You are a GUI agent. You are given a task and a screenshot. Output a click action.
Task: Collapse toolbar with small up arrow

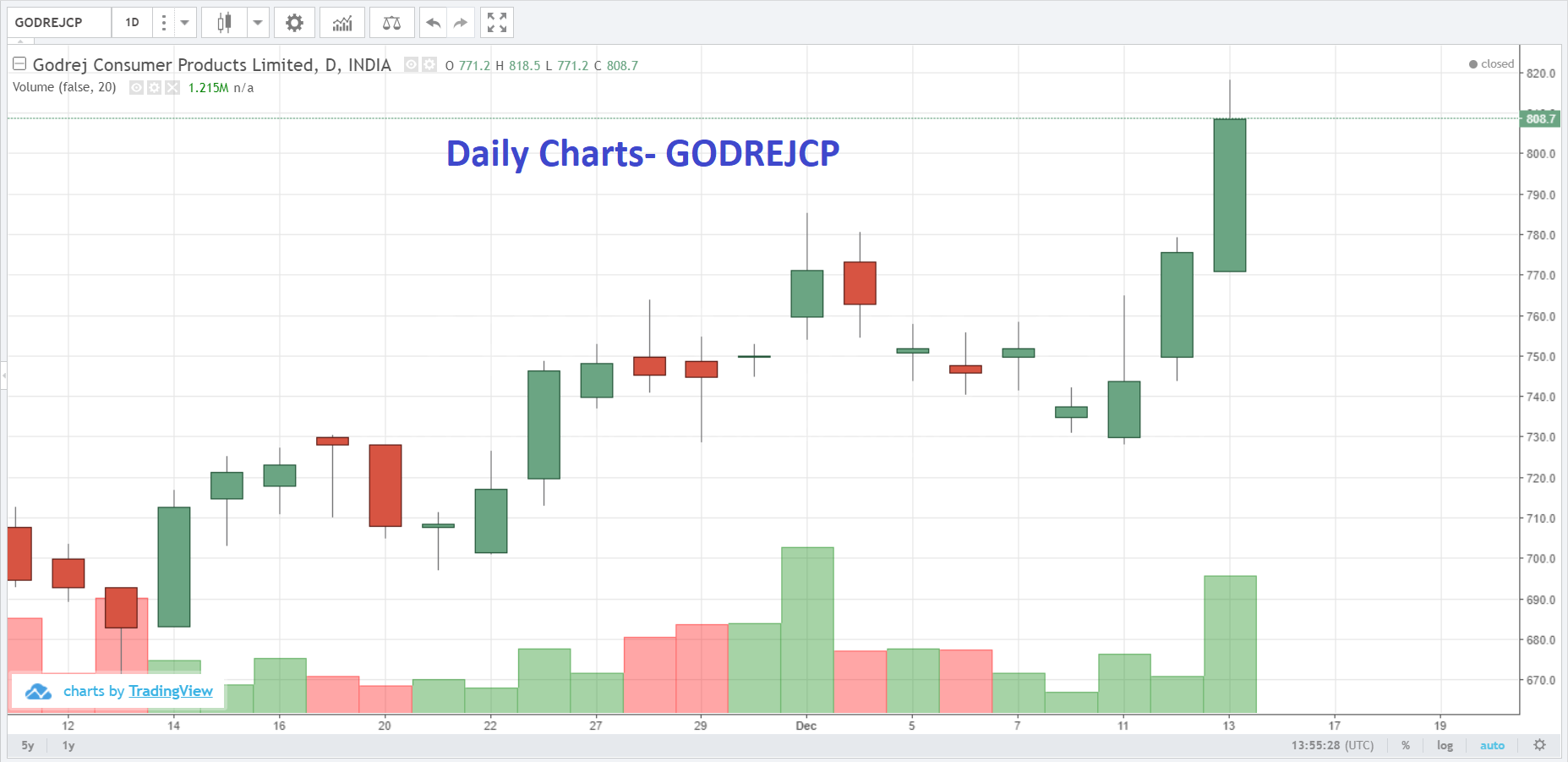[20, 41]
